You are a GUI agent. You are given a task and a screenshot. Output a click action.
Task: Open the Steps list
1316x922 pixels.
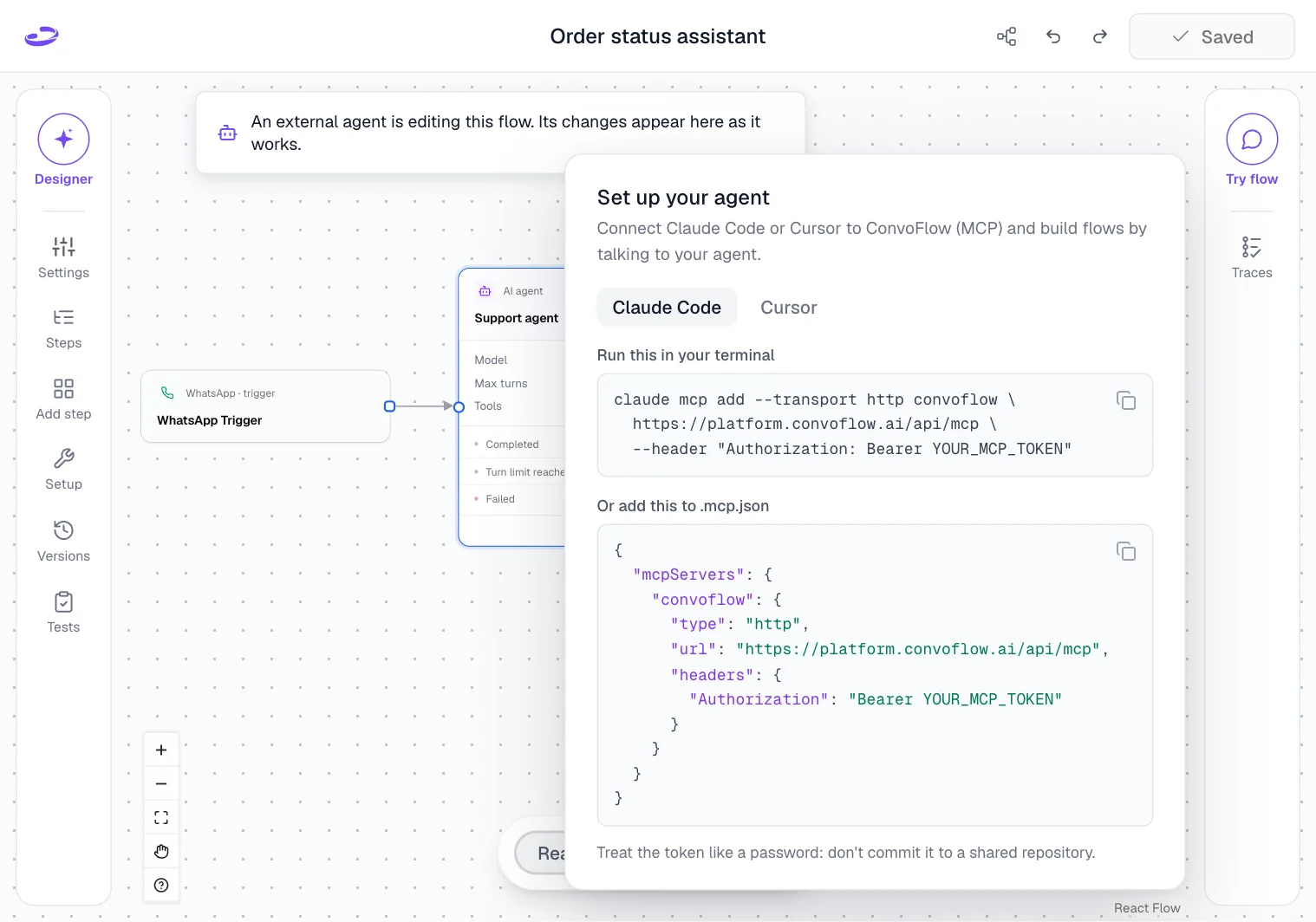pos(63,328)
